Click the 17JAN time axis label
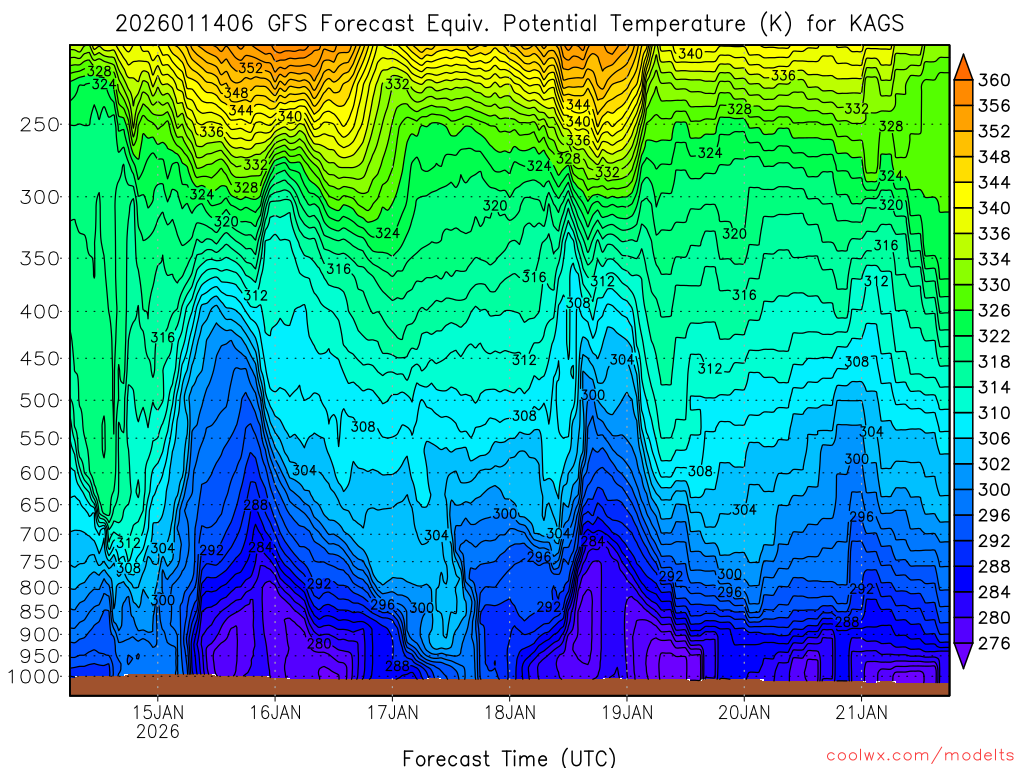This screenshot has width=1024, height=768. click(392, 712)
